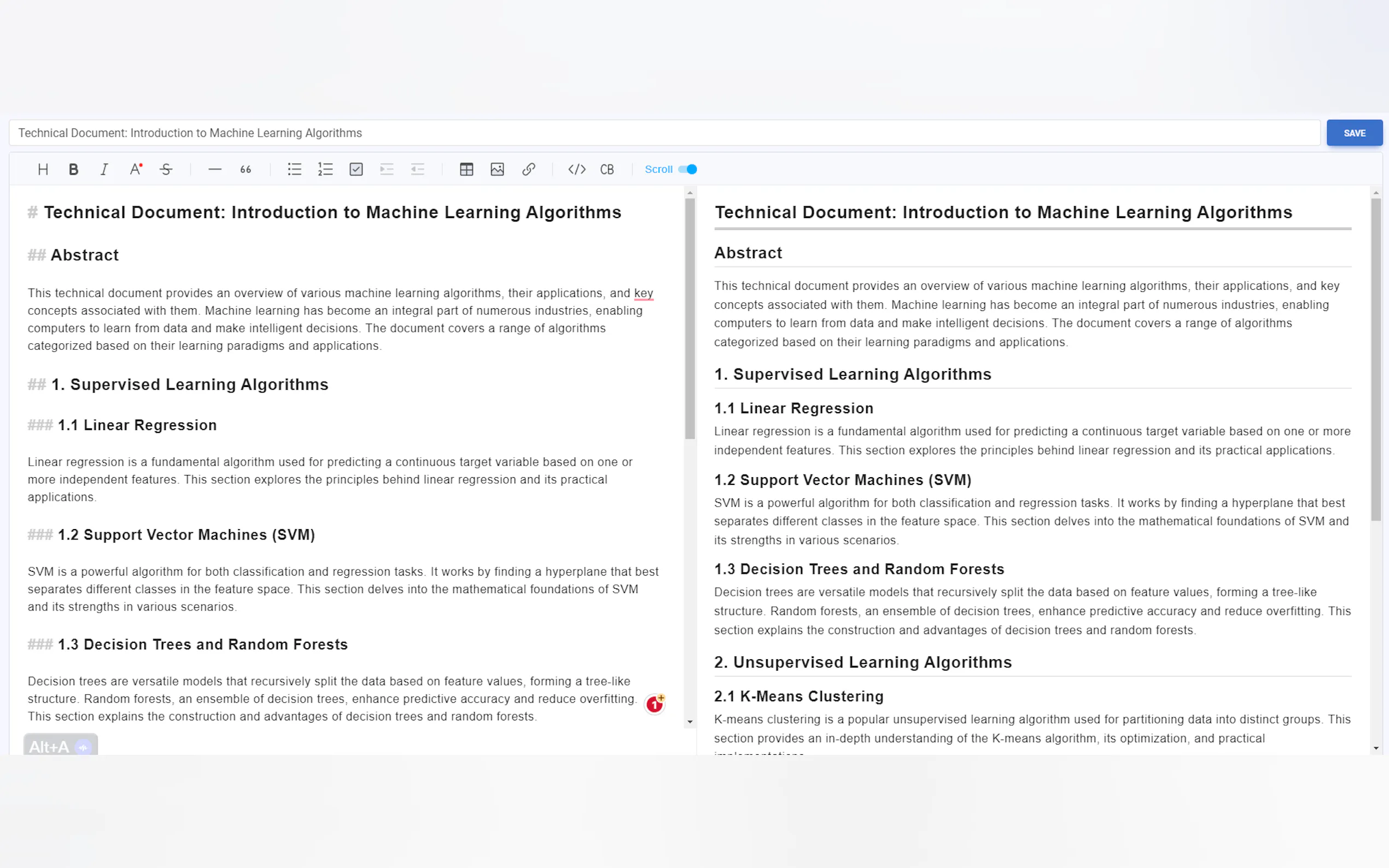Image resolution: width=1389 pixels, height=868 pixels.
Task: Open the text color tool
Action: (x=136, y=169)
